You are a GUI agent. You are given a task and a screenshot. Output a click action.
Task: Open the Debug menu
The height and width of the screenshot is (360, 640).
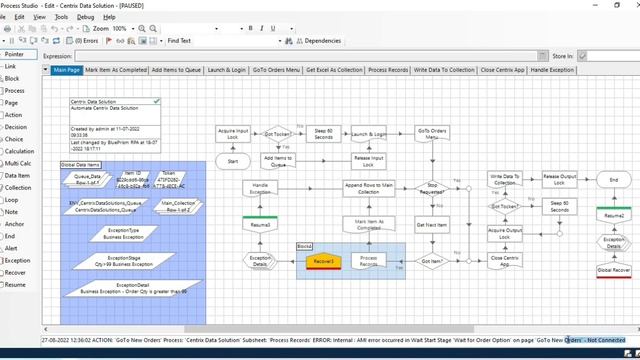point(85,17)
